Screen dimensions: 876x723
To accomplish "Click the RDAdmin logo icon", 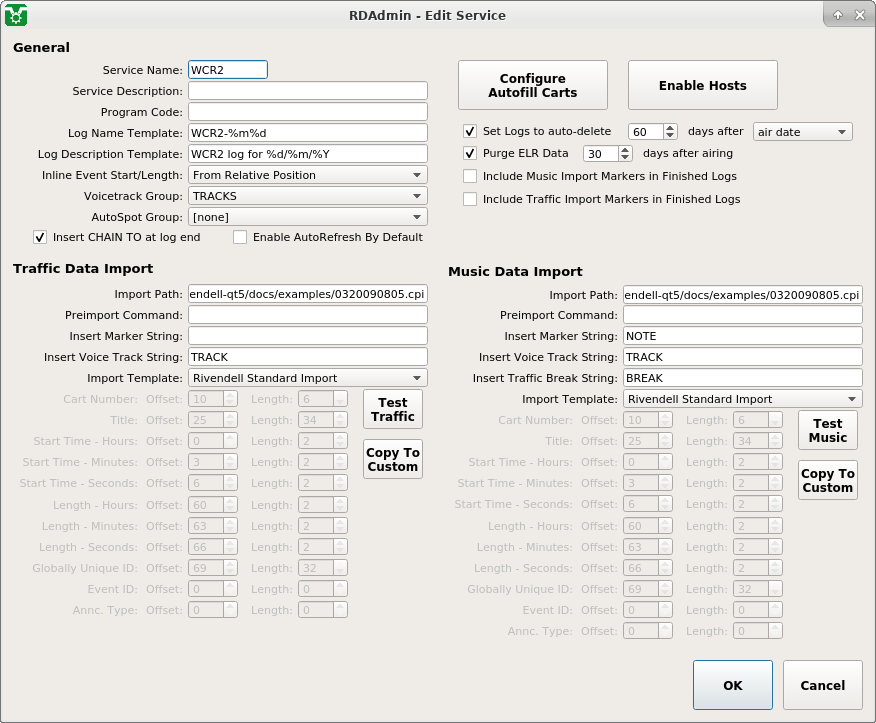I will click(x=15, y=15).
